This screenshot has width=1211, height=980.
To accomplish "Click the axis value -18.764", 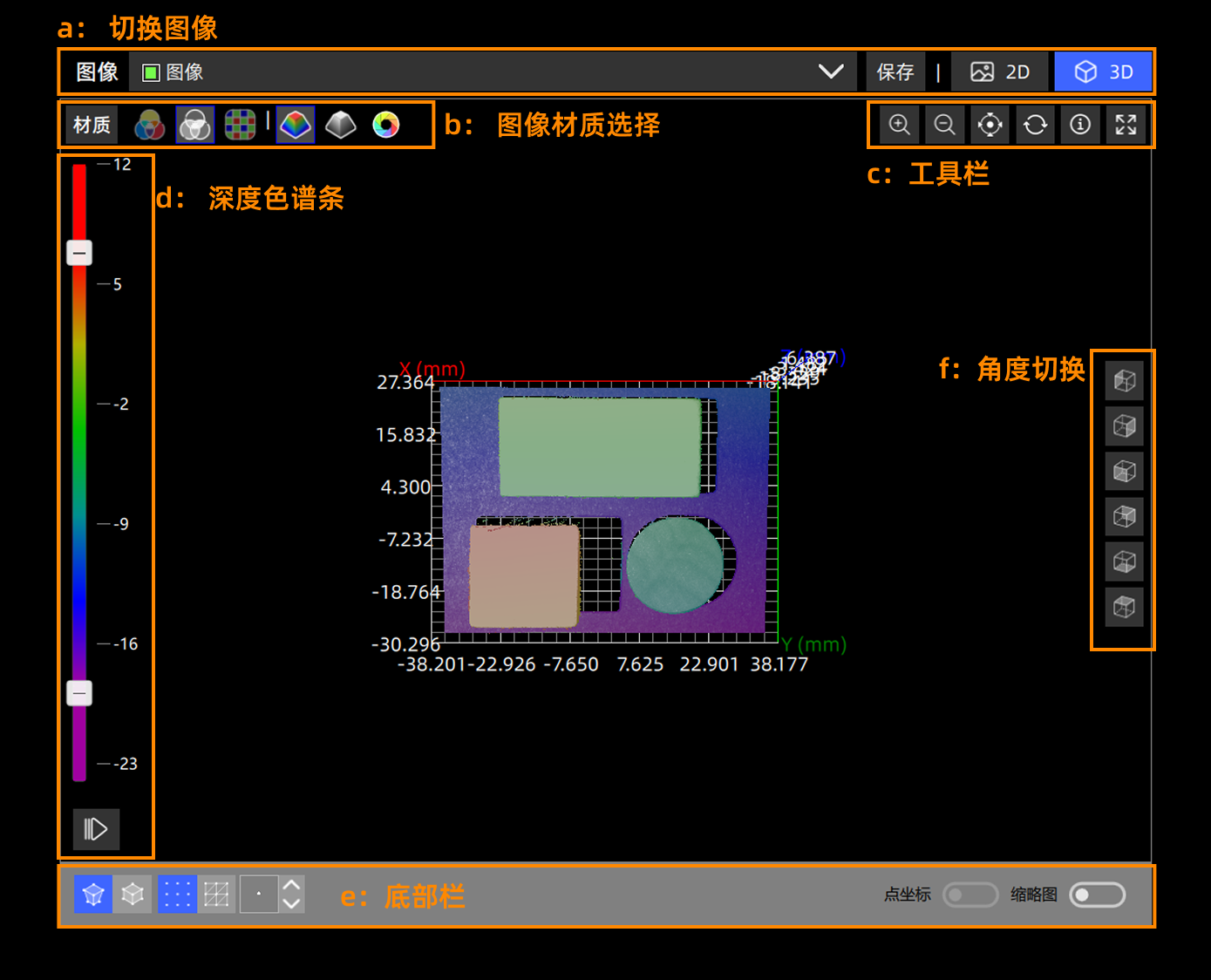I will coord(406,592).
